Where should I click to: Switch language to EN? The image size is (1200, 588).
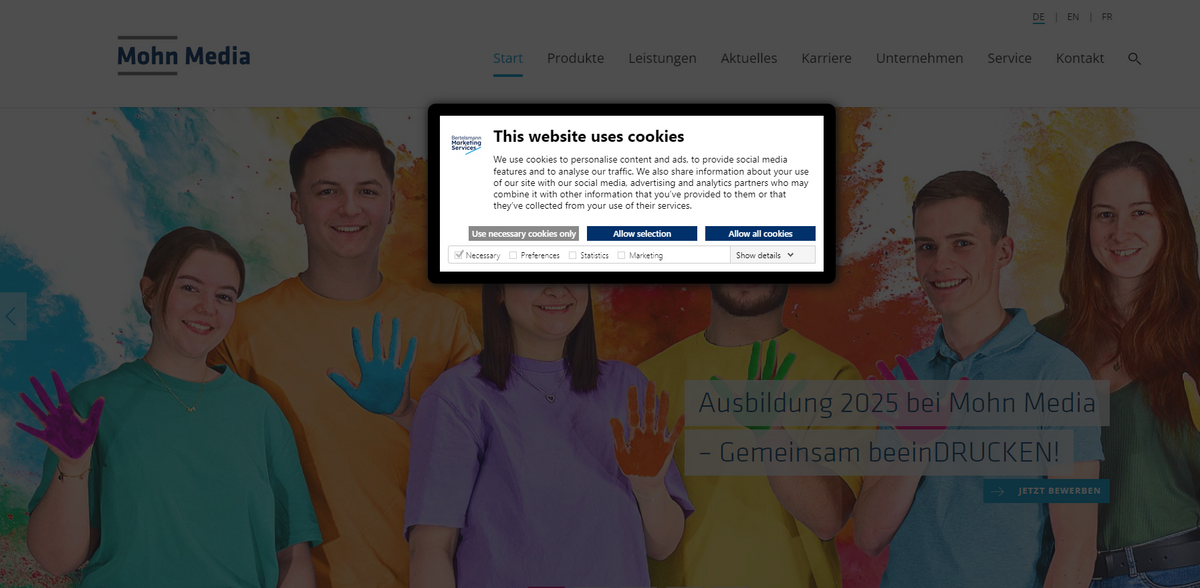(1073, 17)
